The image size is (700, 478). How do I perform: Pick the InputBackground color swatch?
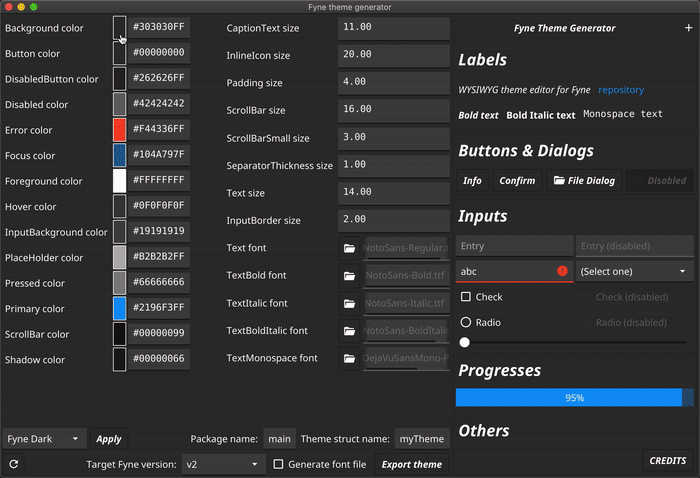(119, 231)
